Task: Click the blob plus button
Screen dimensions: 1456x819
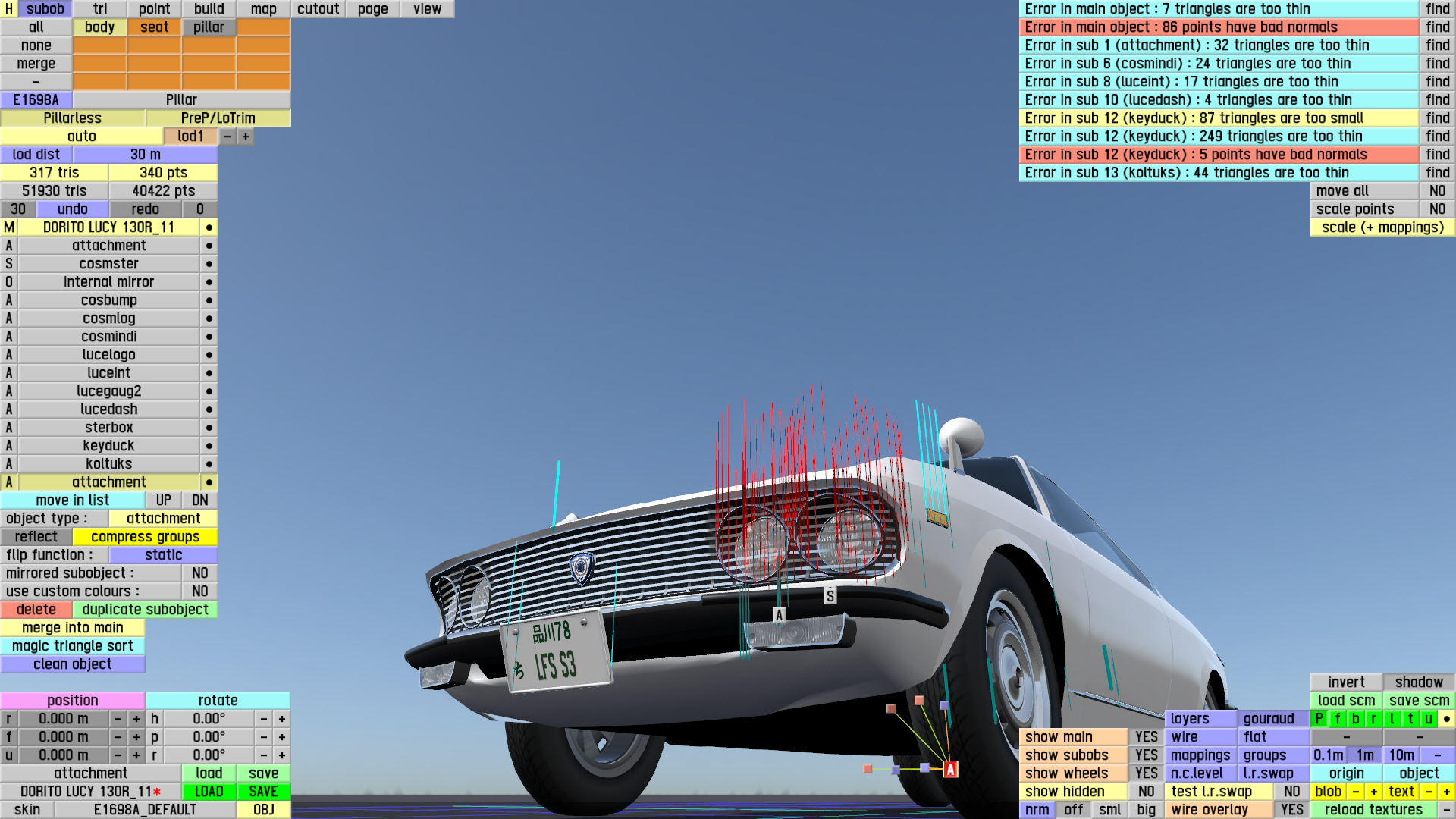Action: (x=1373, y=792)
